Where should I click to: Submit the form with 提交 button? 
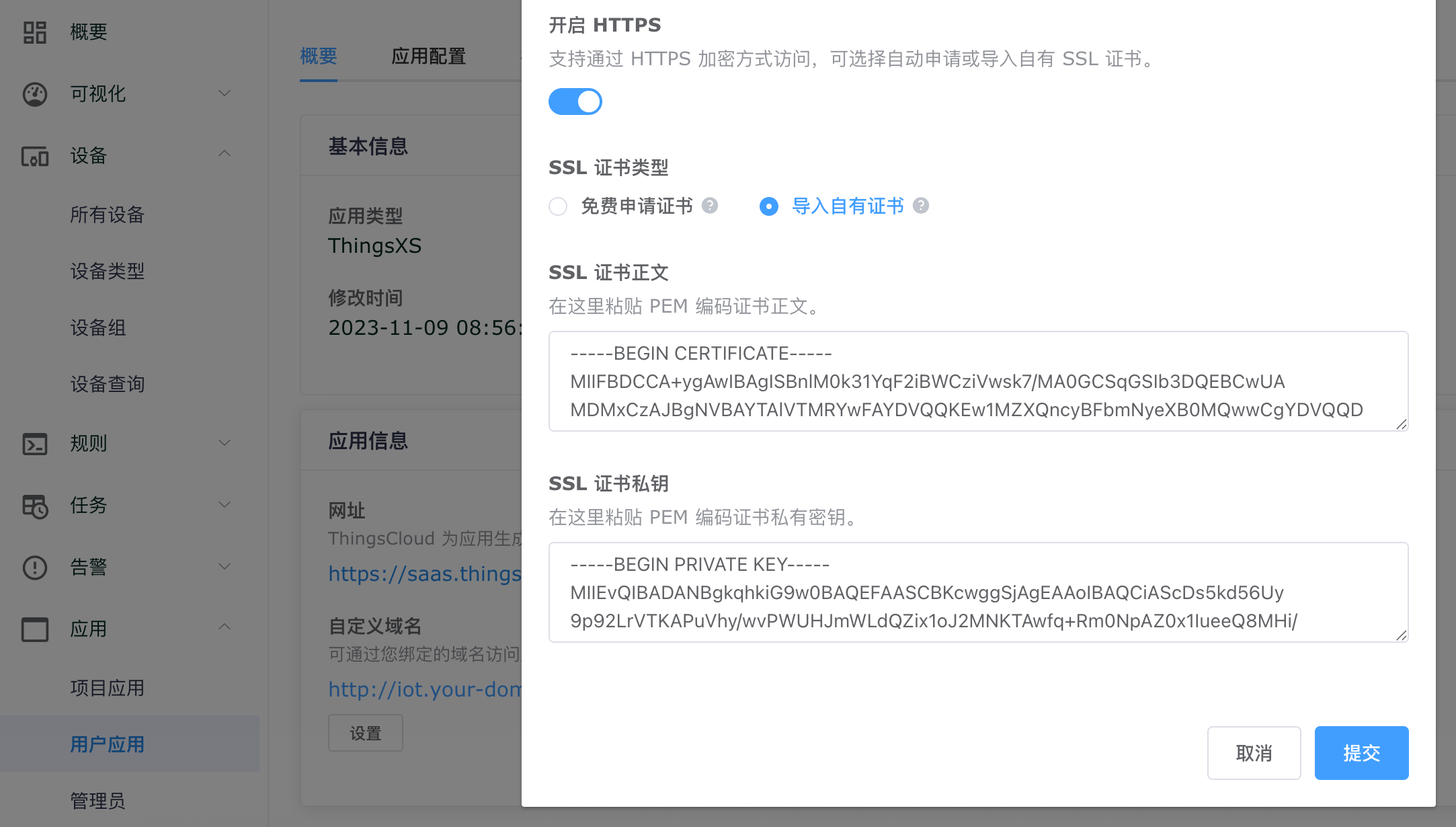[1361, 753]
